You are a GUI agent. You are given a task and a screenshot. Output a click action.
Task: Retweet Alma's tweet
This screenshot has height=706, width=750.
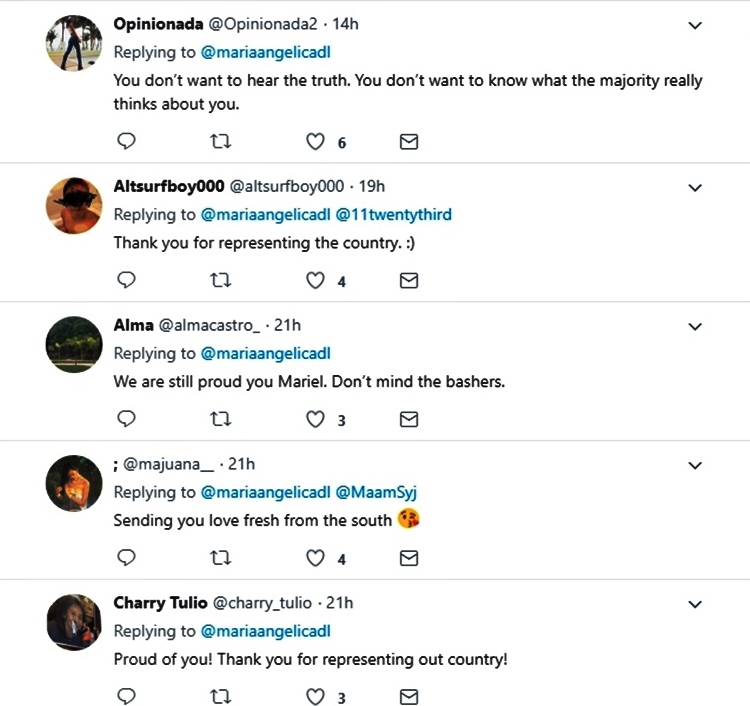[222, 420]
